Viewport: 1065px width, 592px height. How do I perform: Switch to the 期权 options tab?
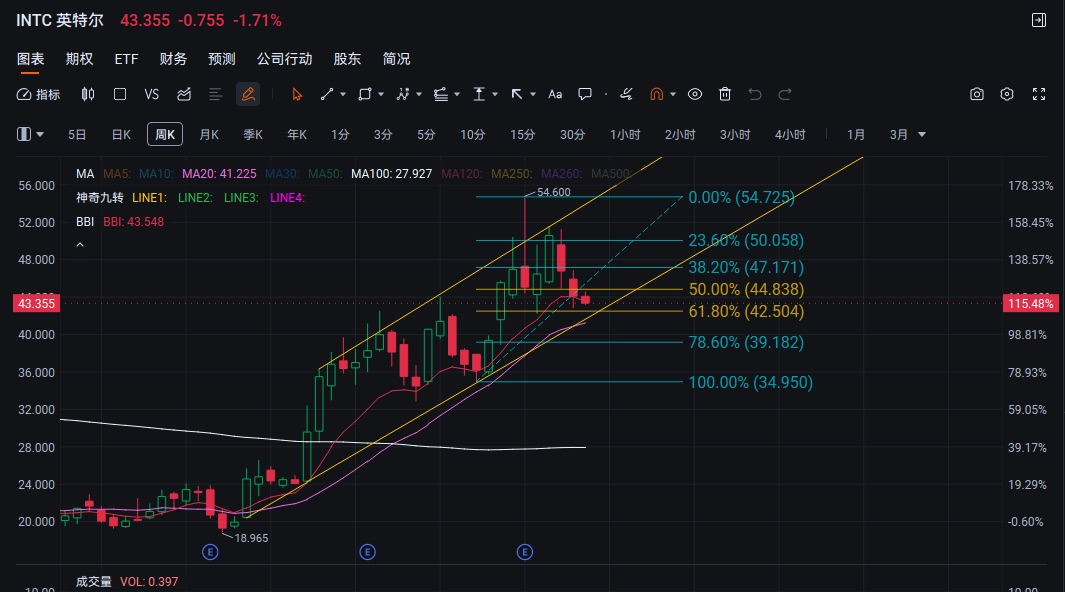[x=79, y=59]
